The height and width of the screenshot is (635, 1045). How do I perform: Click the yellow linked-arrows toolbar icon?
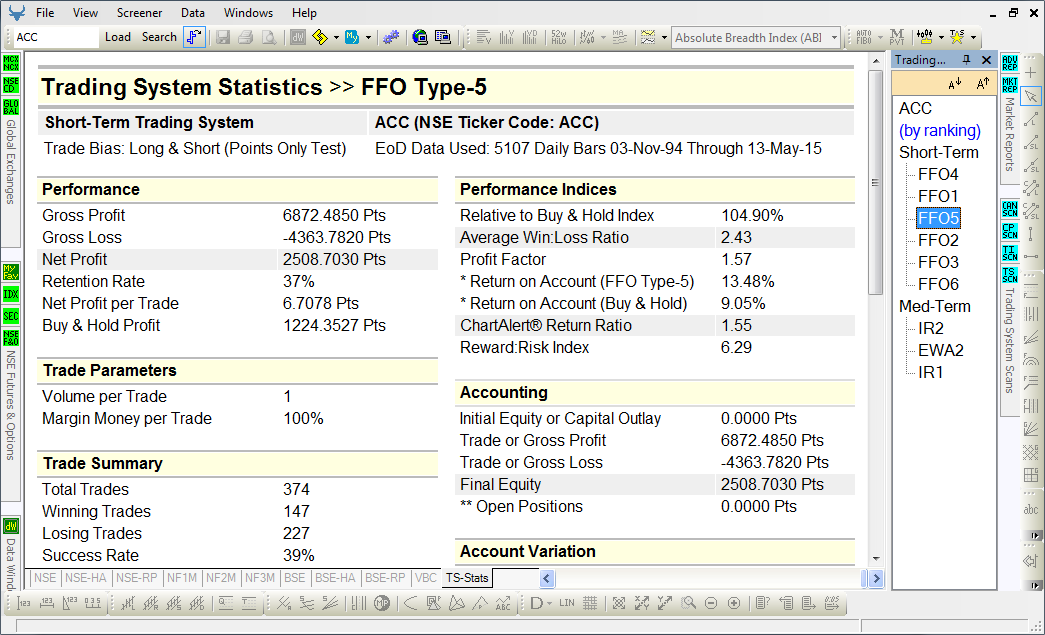[320, 37]
